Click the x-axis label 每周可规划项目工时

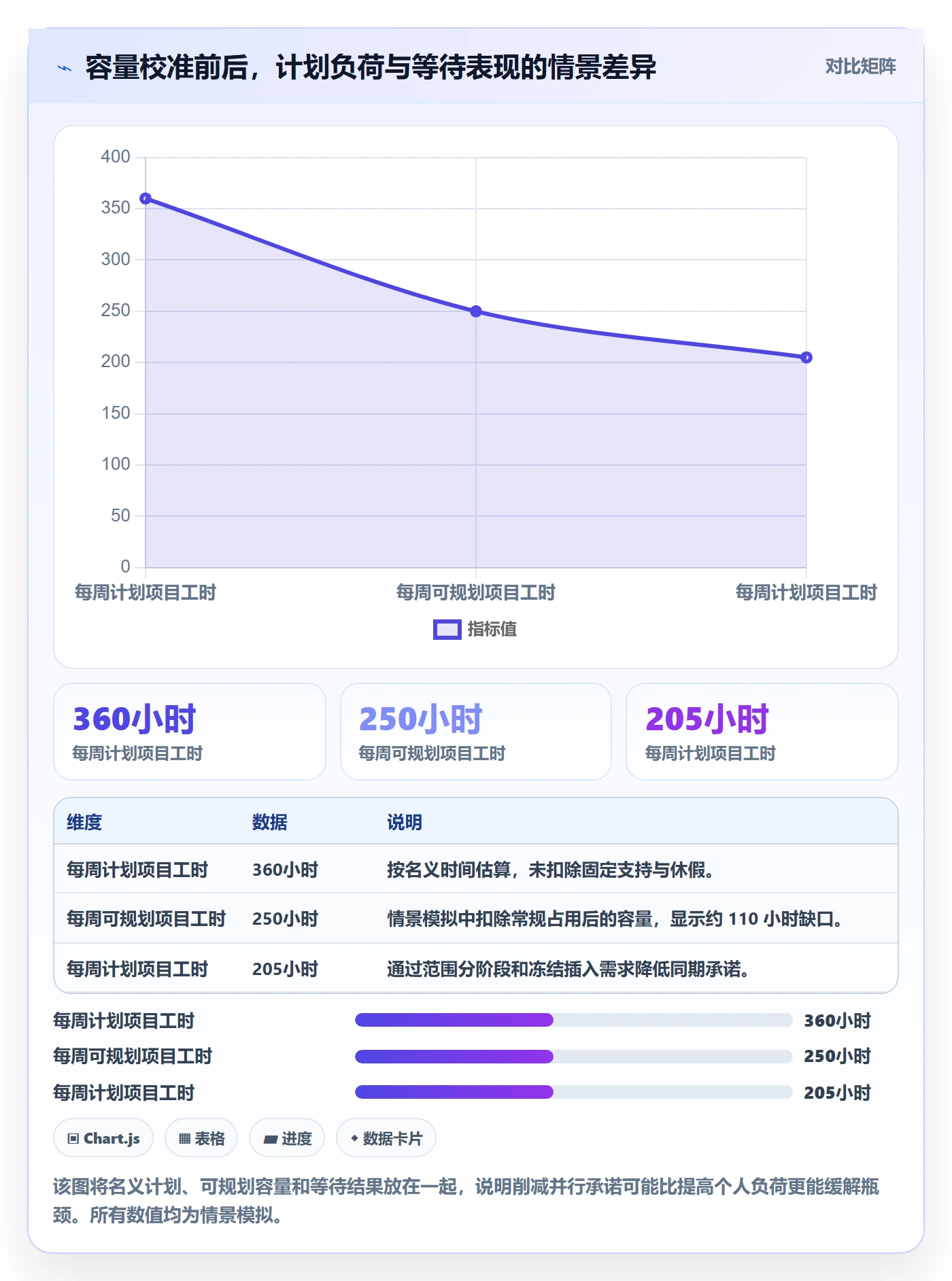(x=476, y=593)
